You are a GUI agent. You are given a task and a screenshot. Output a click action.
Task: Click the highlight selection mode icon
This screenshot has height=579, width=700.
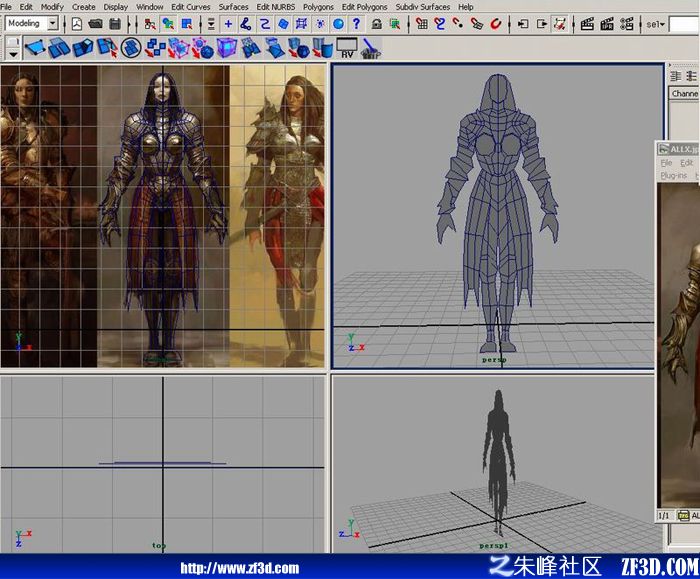[x=395, y=24]
